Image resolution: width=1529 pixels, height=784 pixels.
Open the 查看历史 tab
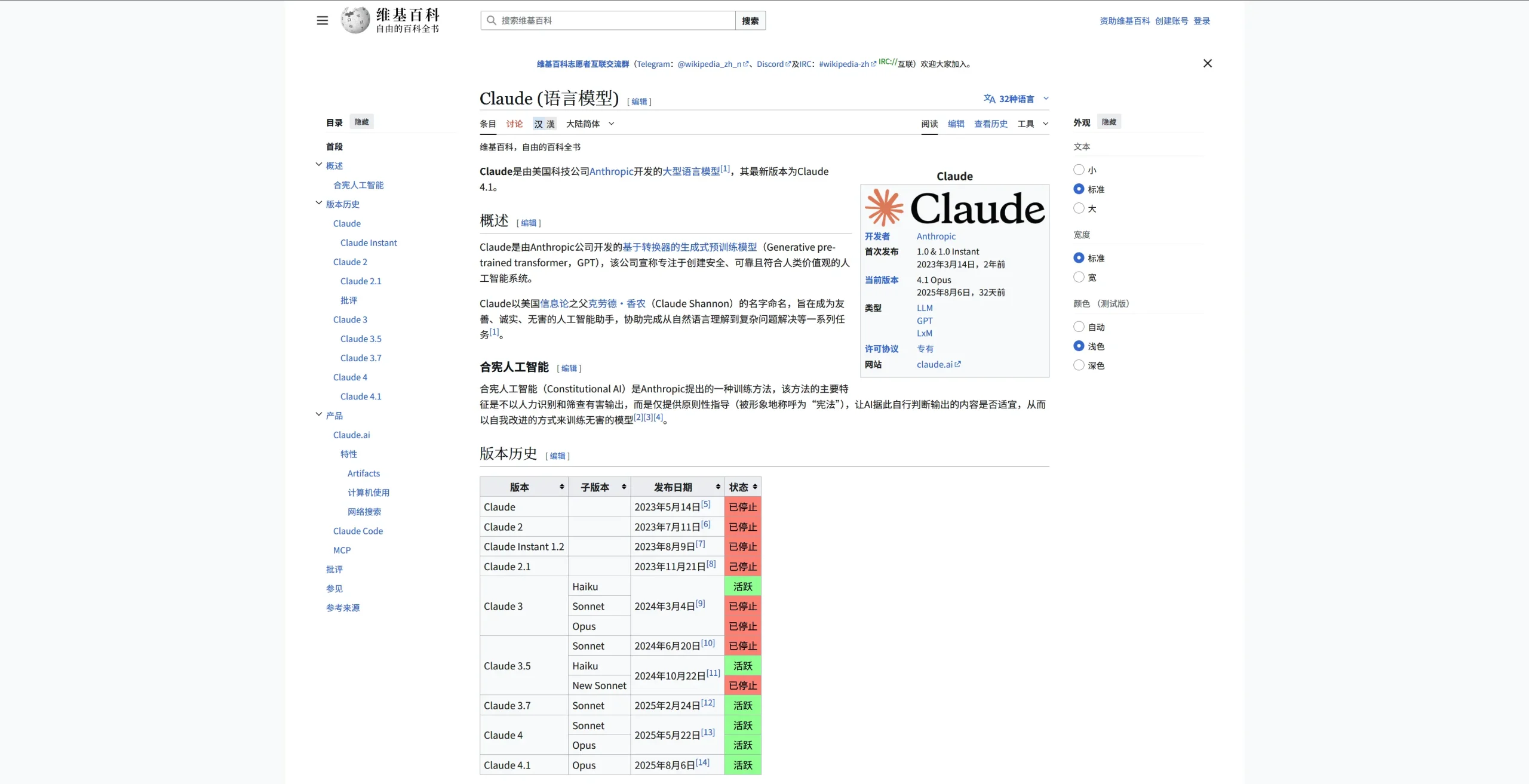(990, 124)
